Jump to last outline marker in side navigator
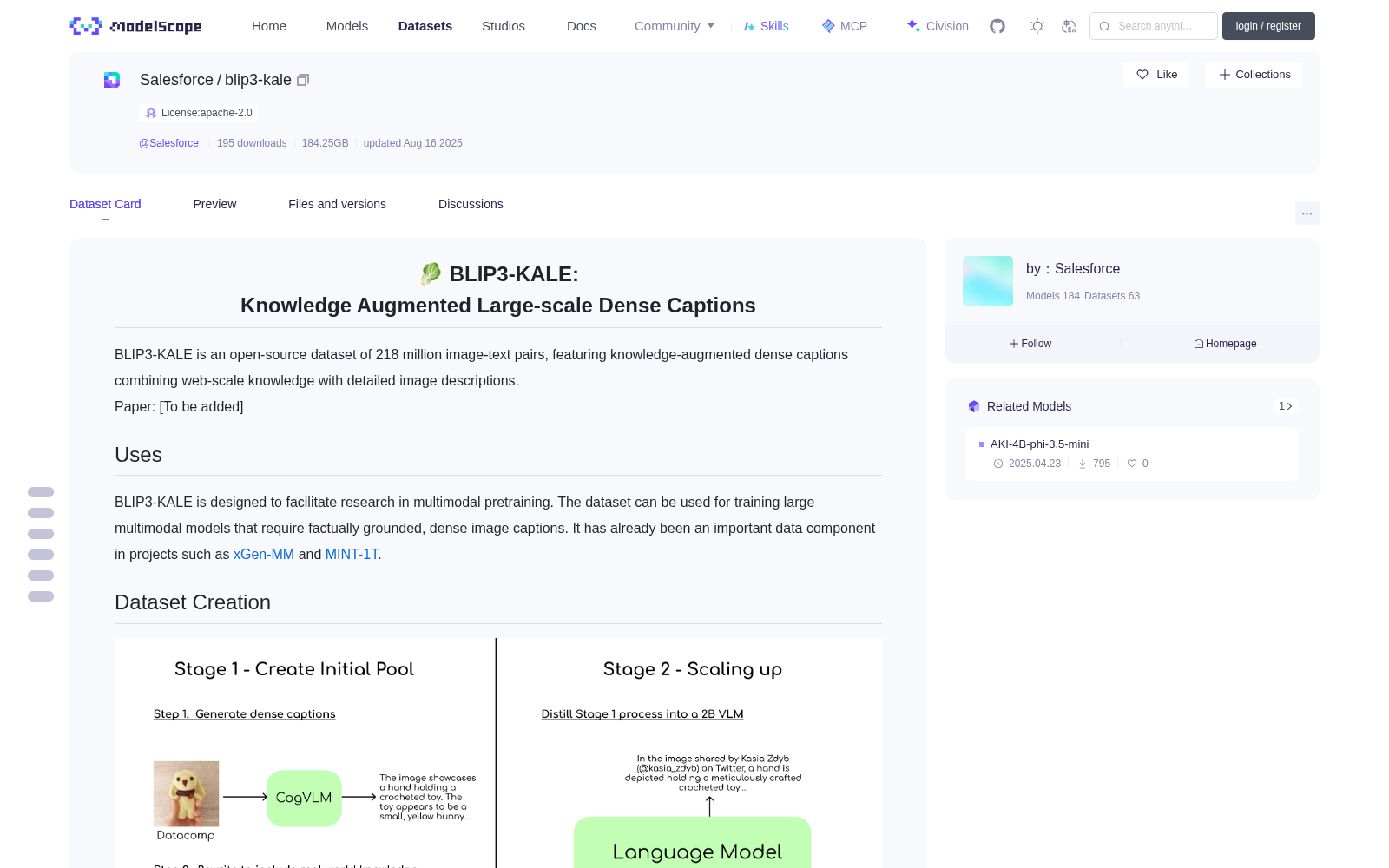 [41, 596]
